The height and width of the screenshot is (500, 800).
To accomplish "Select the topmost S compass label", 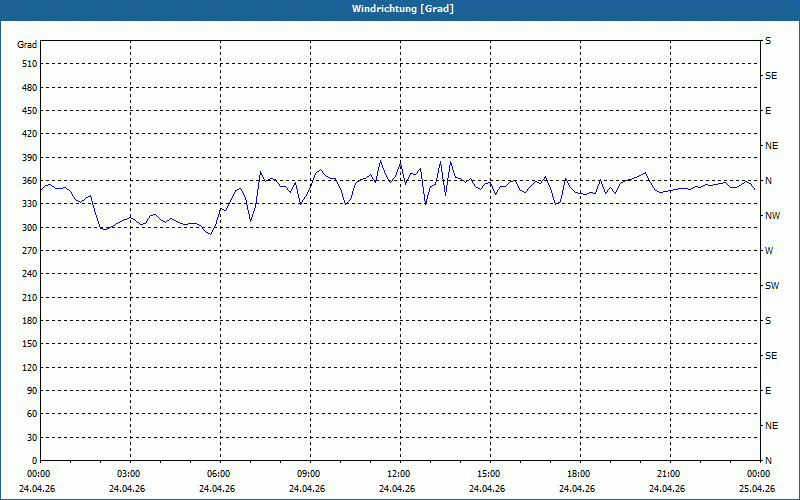I will (x=768, y=41).
